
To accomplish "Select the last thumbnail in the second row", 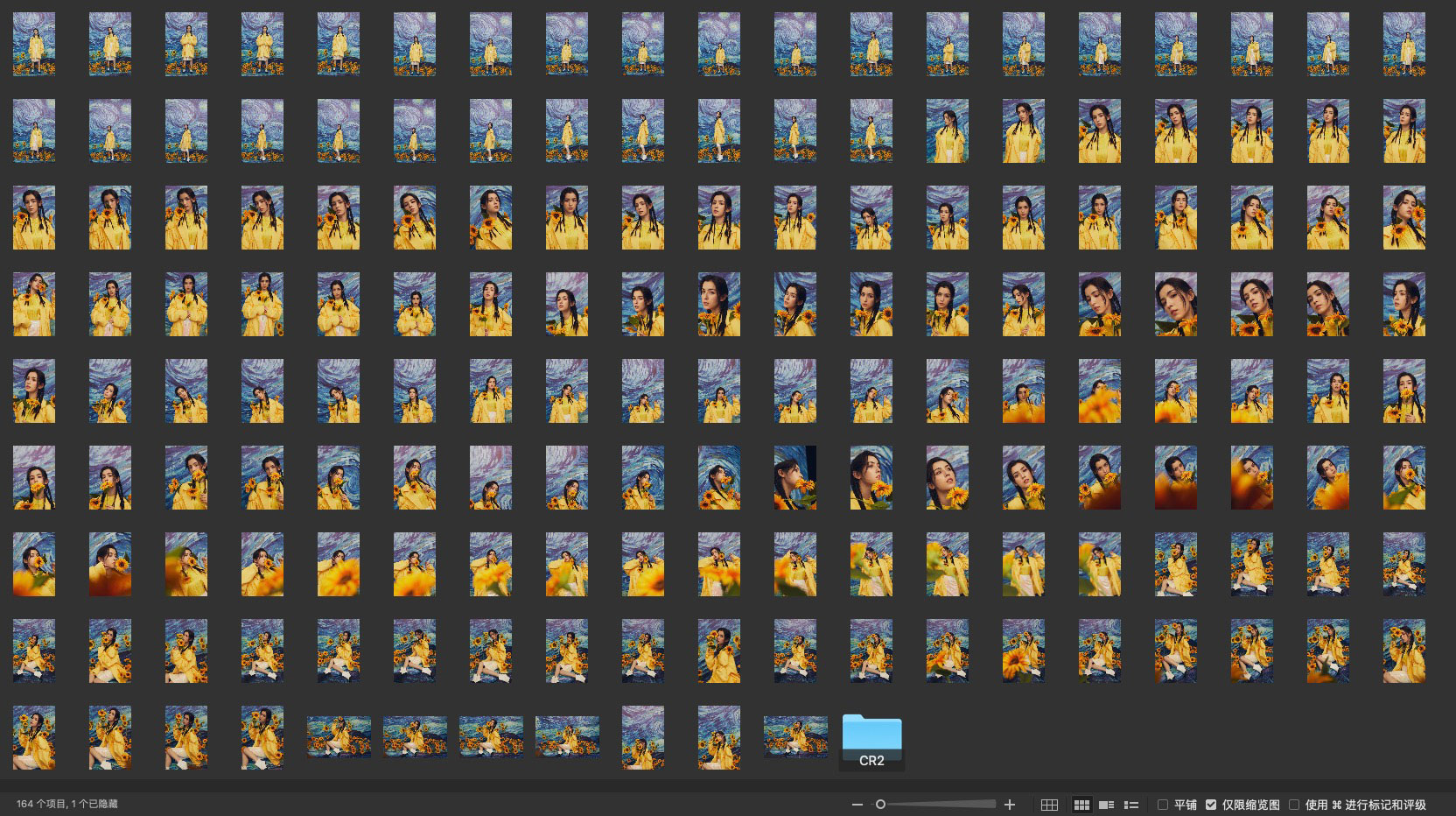I will point(1403,130).
